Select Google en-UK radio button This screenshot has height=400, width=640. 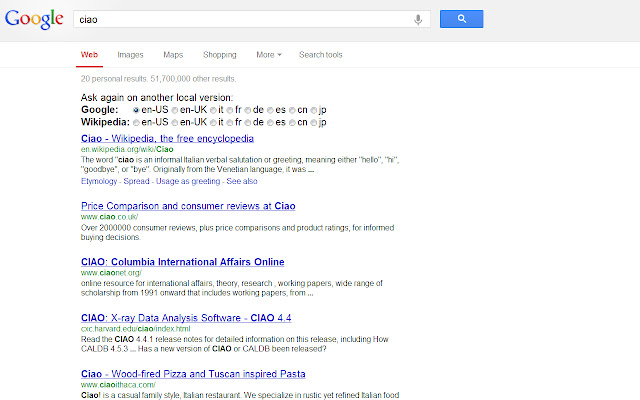(x=175, y=110)
